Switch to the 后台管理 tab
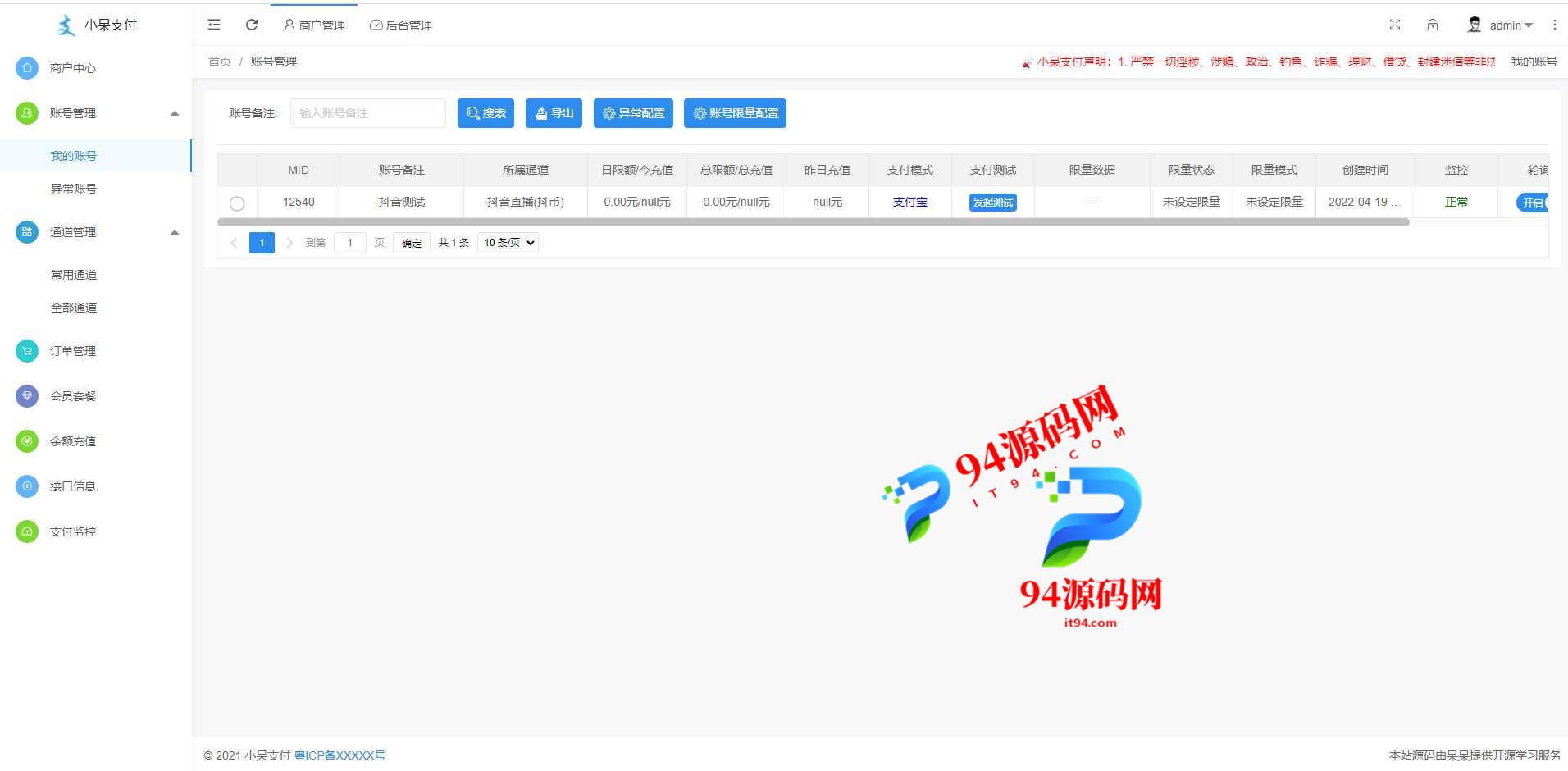The width and height of the screenshot is (1568, 771). [x=401, y=25]
